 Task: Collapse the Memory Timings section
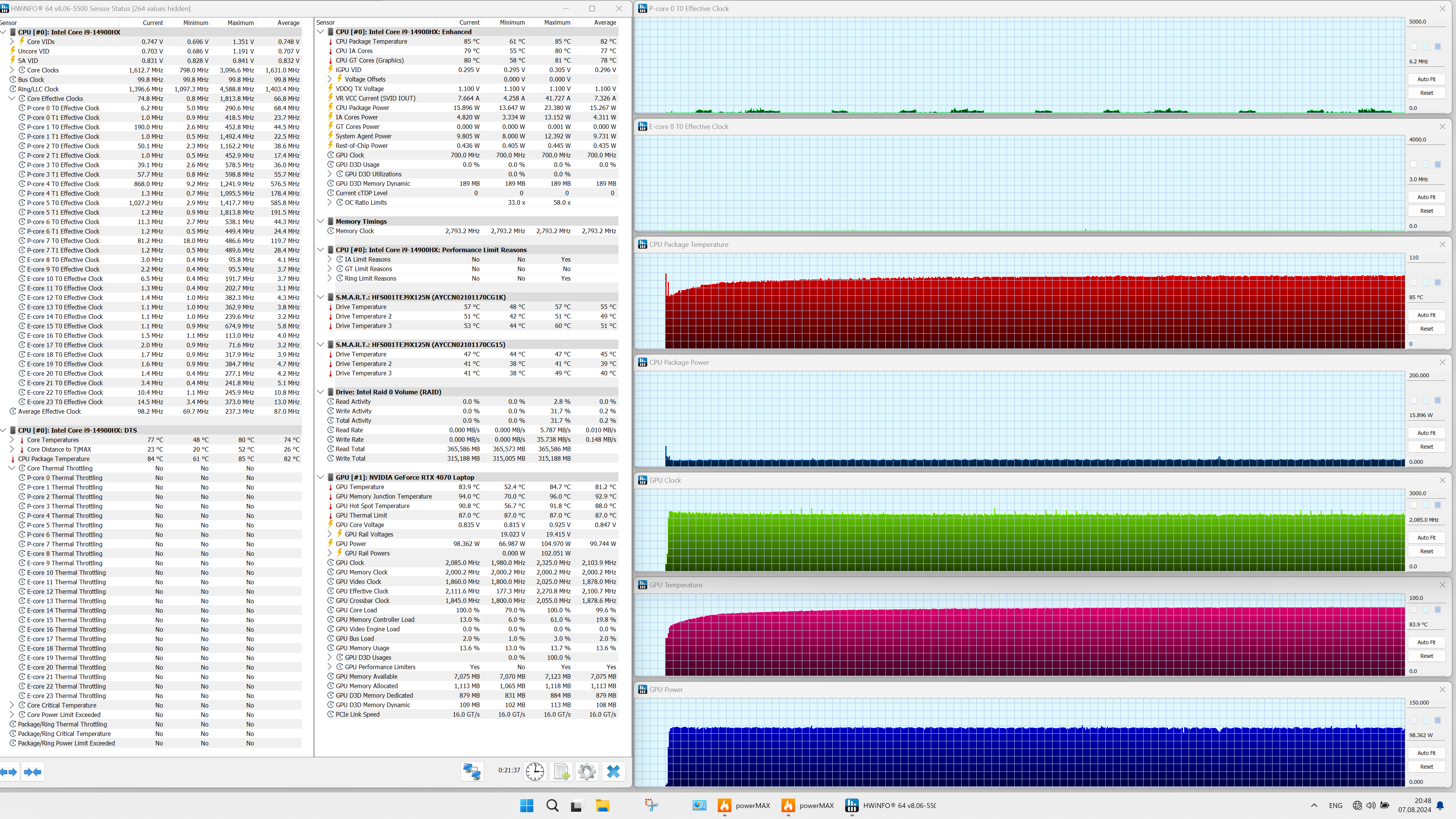point(320,221)
